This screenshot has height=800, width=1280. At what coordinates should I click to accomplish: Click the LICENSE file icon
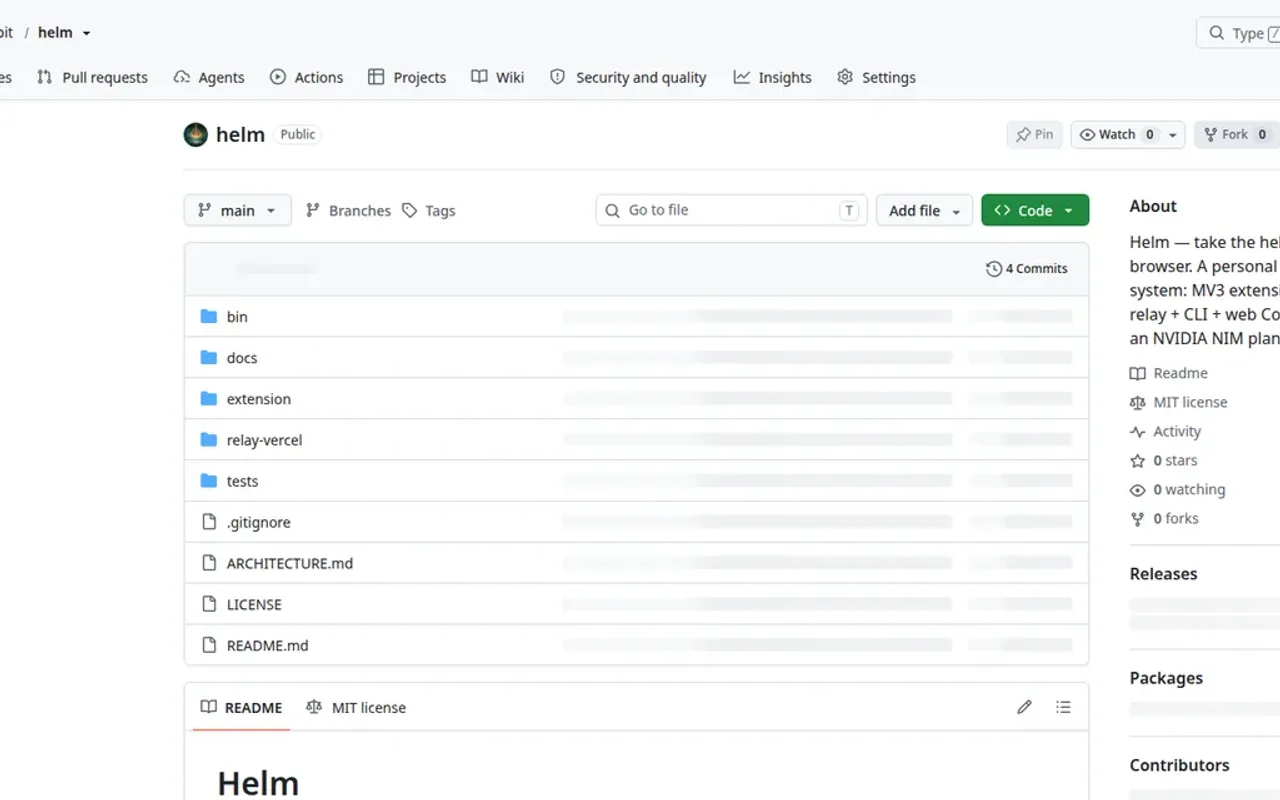[209, 603]
